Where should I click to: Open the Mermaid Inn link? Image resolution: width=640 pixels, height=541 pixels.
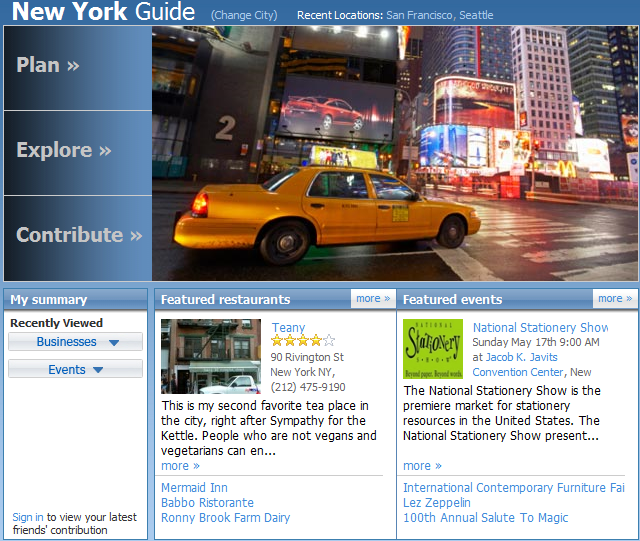(194, 488)
